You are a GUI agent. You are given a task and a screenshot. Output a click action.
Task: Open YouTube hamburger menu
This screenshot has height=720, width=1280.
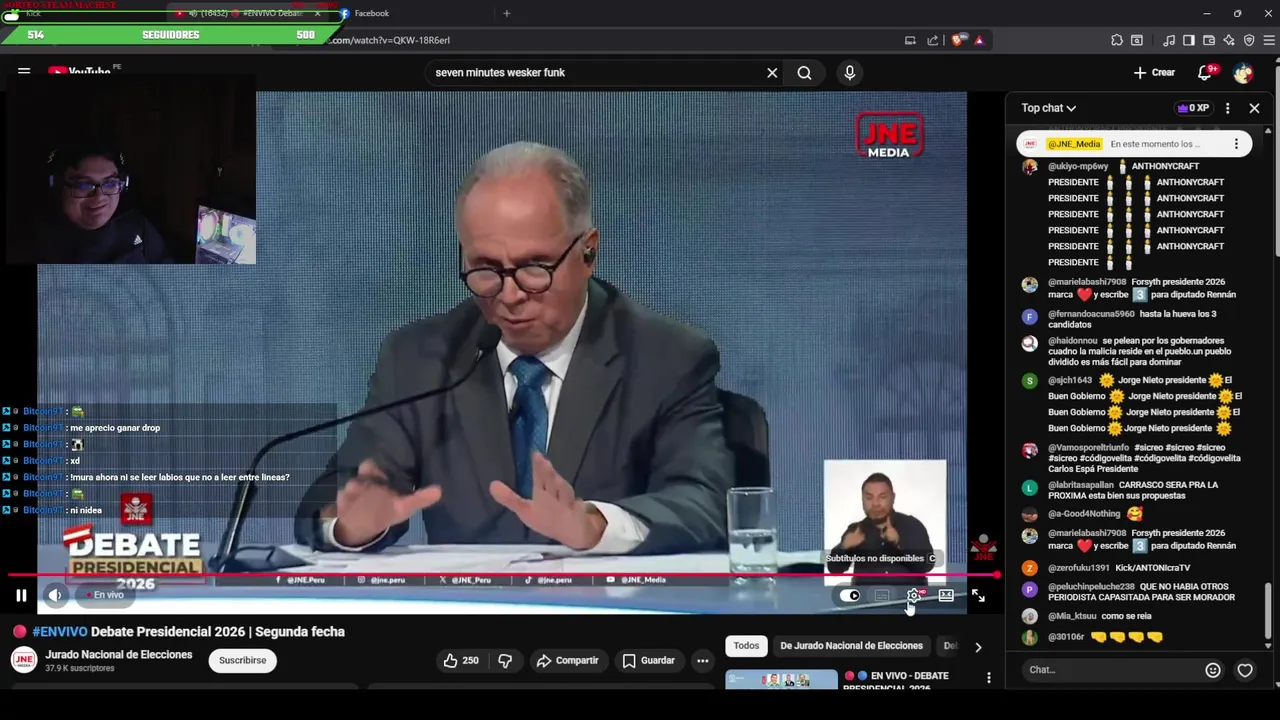(24, 72)
